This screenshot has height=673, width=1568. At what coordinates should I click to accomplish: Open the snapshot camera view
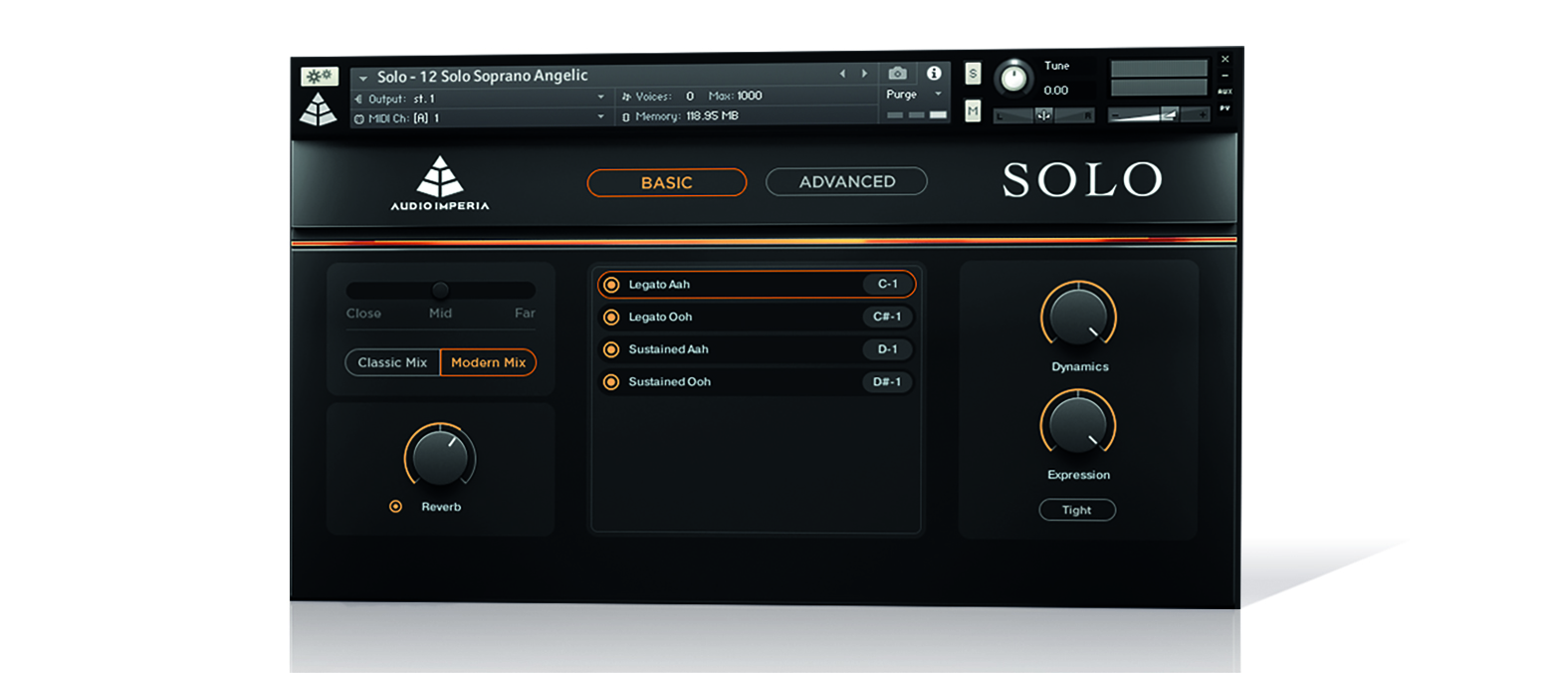click(897, 74)
